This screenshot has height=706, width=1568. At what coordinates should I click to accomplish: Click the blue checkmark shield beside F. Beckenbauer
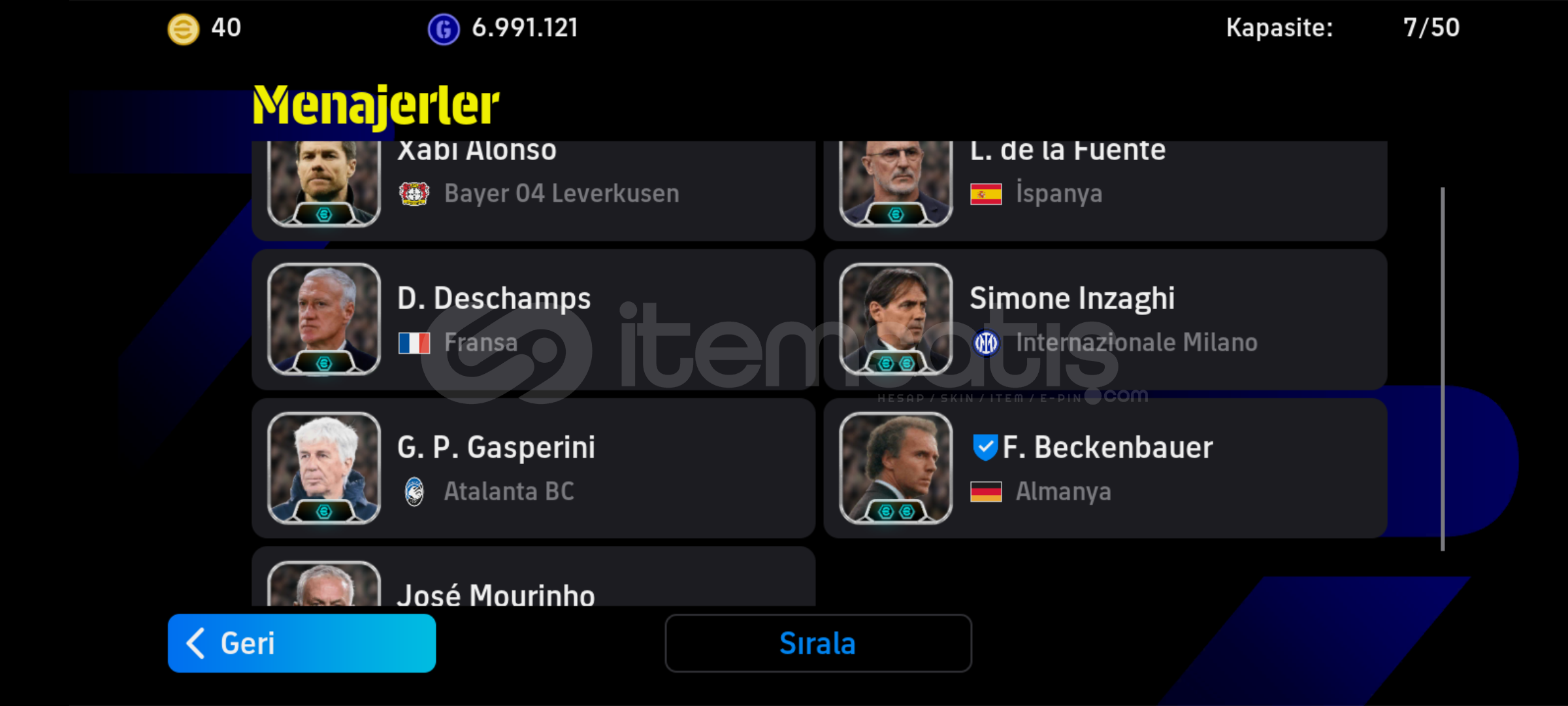pyautogui.click(x=985, y=448)
